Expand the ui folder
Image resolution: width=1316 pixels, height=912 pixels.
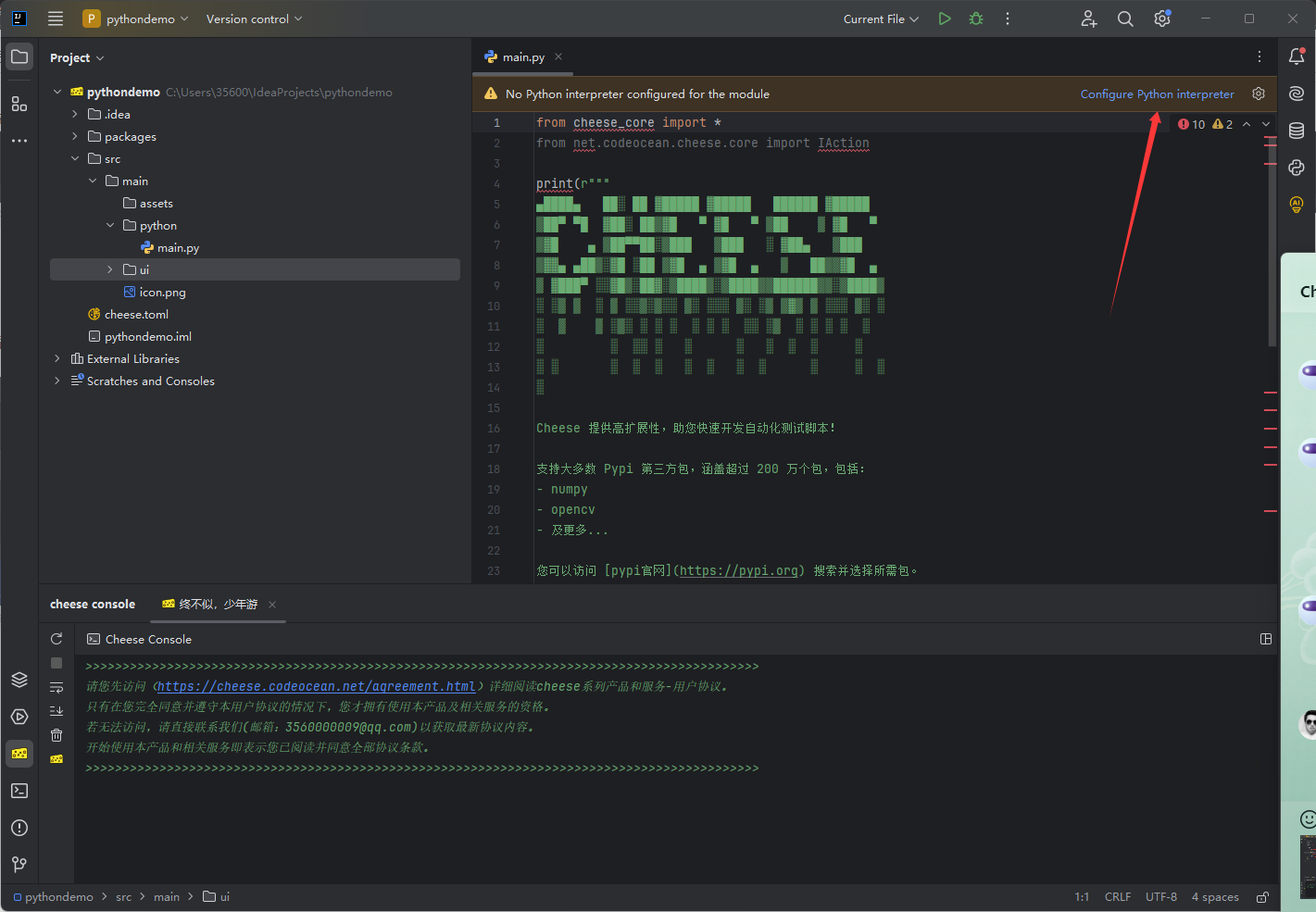point(110,269)
